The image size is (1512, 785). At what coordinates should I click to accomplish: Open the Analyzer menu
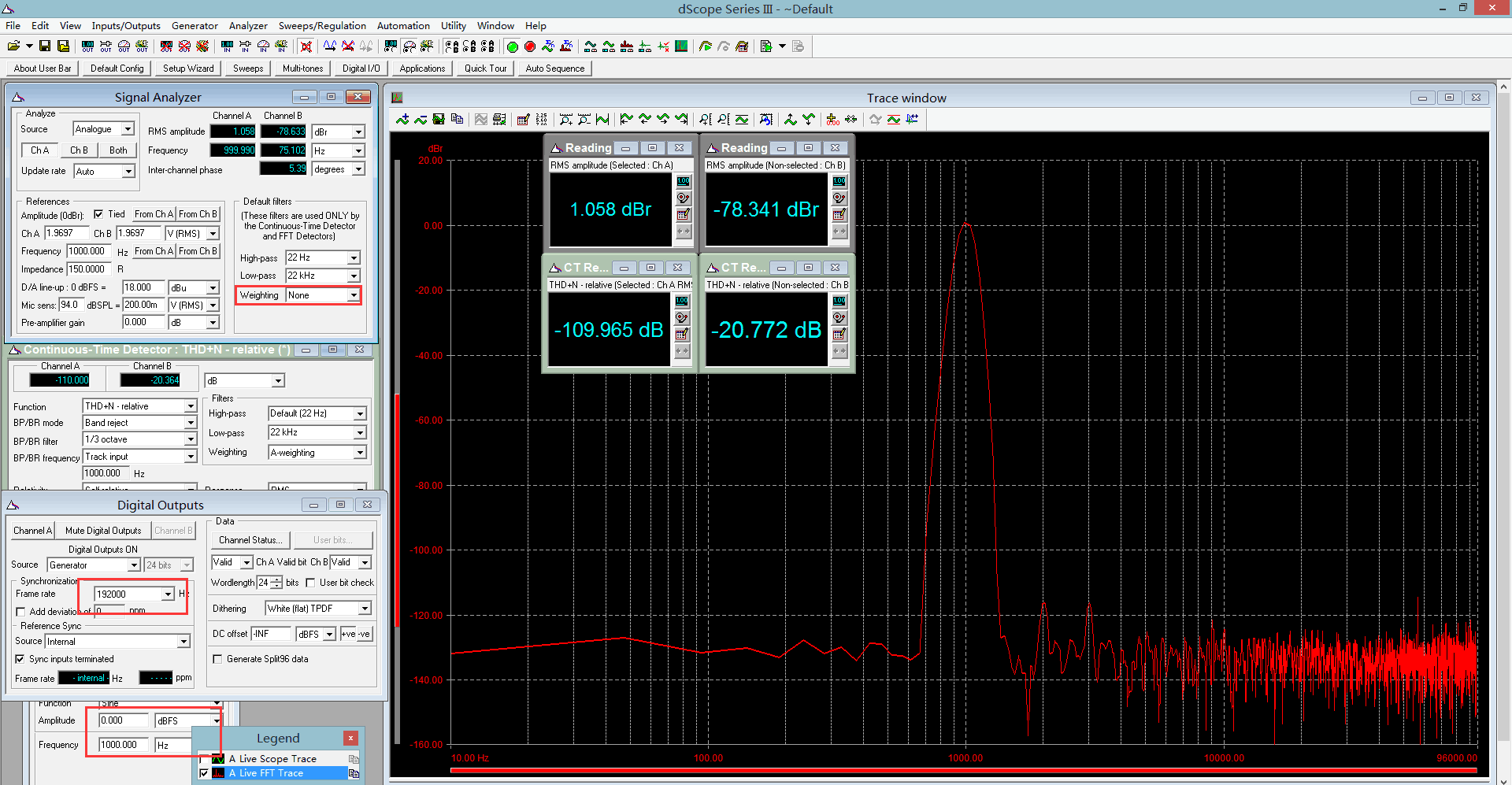(248, 26)
